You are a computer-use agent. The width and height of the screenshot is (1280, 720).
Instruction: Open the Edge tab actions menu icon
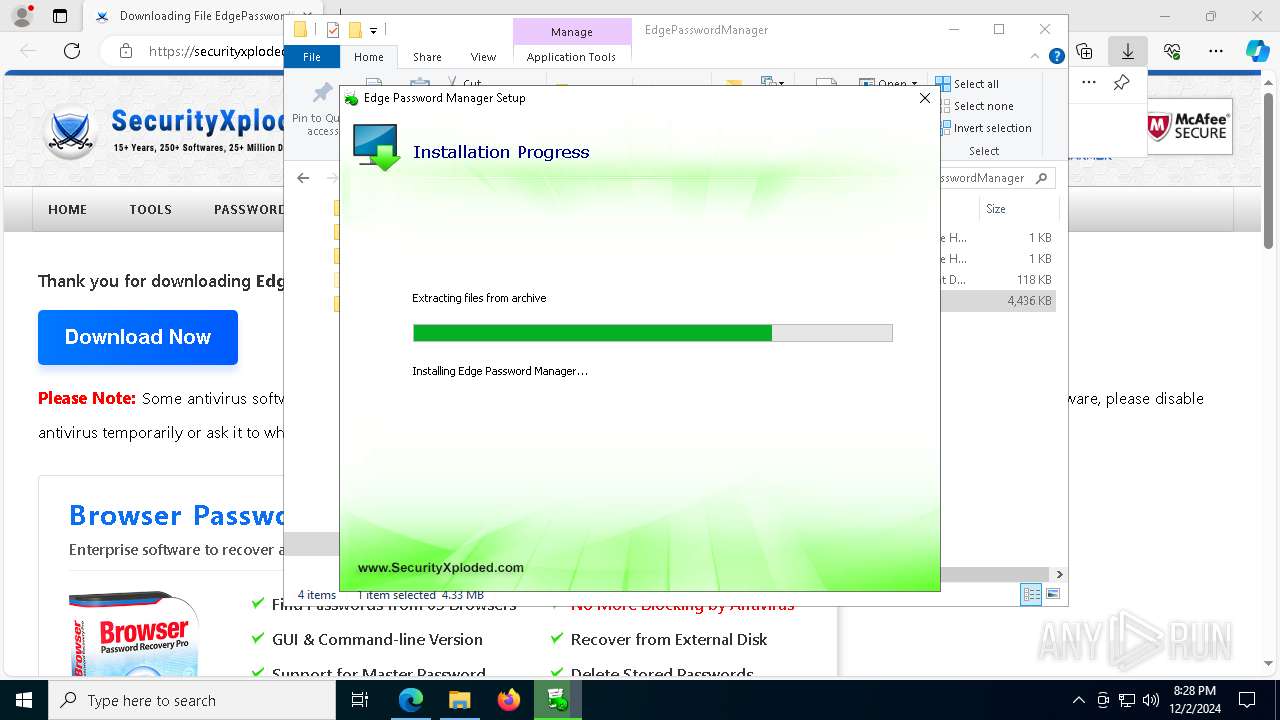tap(60, 16)
